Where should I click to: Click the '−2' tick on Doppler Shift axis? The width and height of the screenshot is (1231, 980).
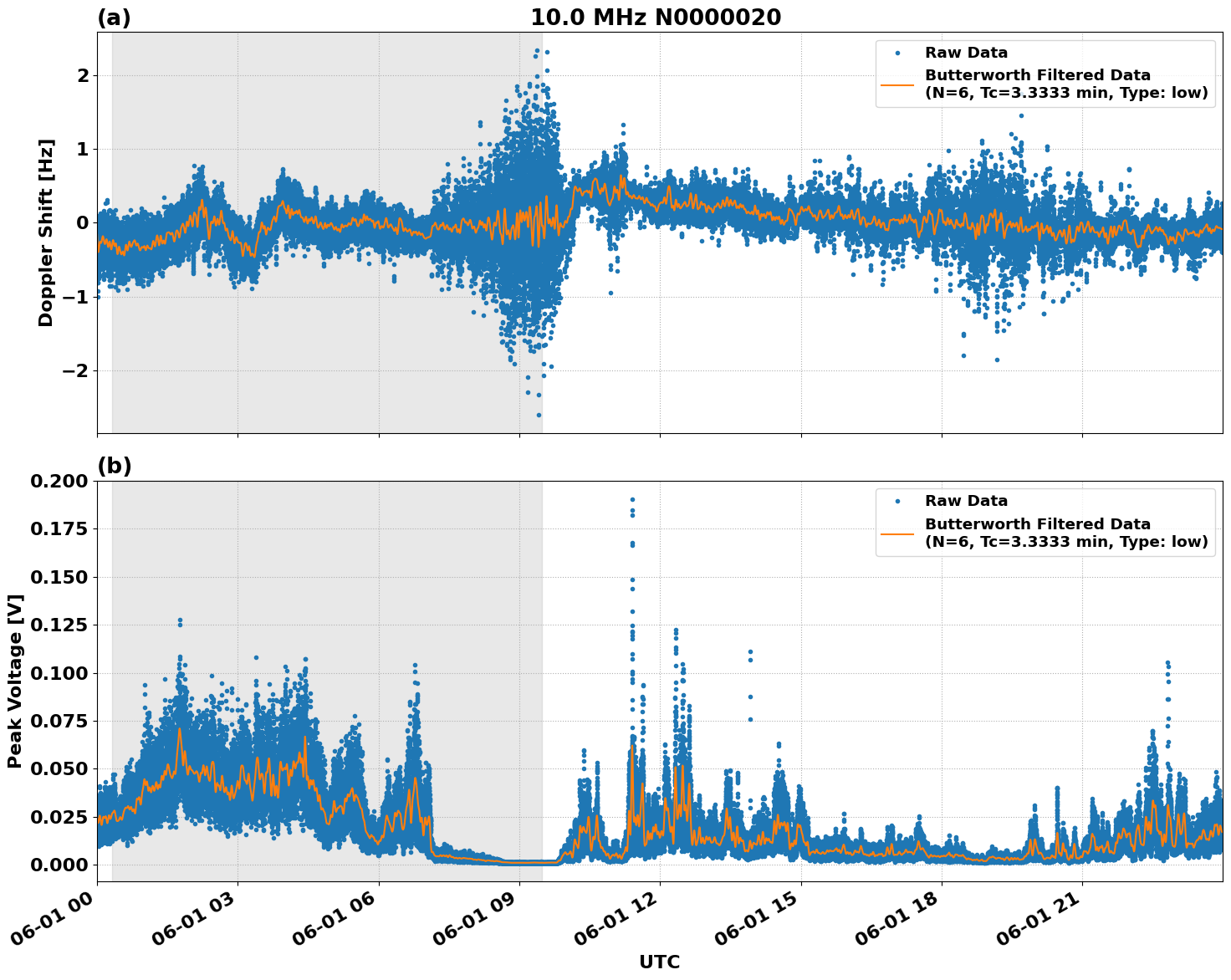click(76, 370)
